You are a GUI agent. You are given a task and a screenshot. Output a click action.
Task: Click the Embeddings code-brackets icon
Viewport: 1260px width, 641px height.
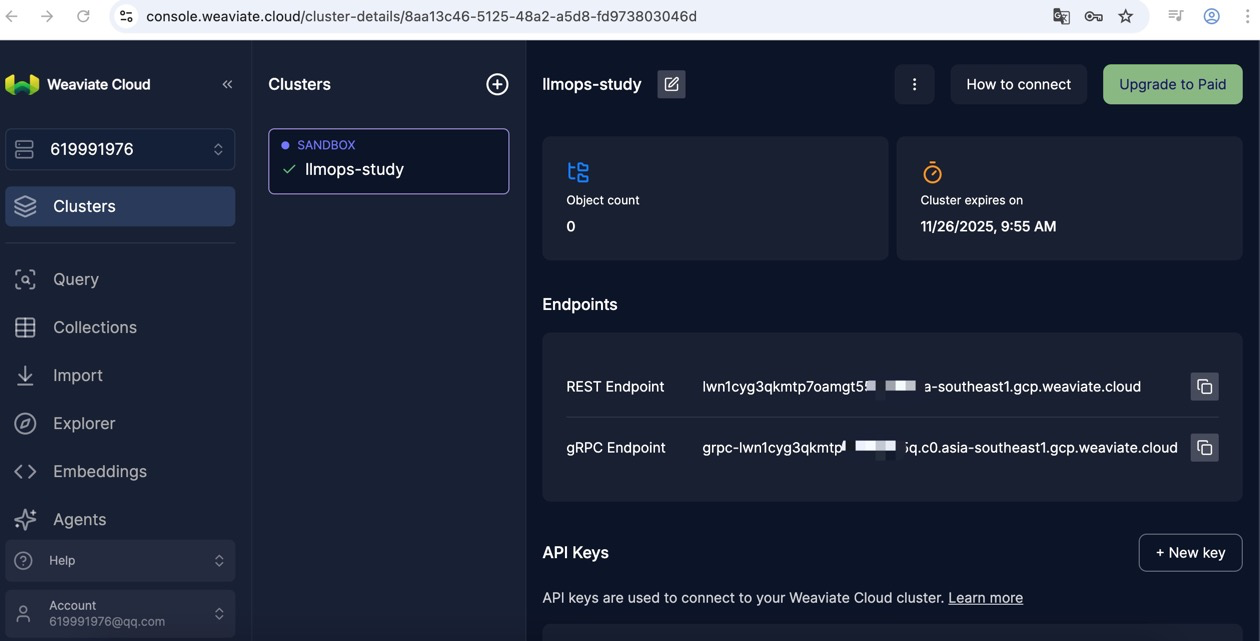pyautogui.click(x=25, y=471)
